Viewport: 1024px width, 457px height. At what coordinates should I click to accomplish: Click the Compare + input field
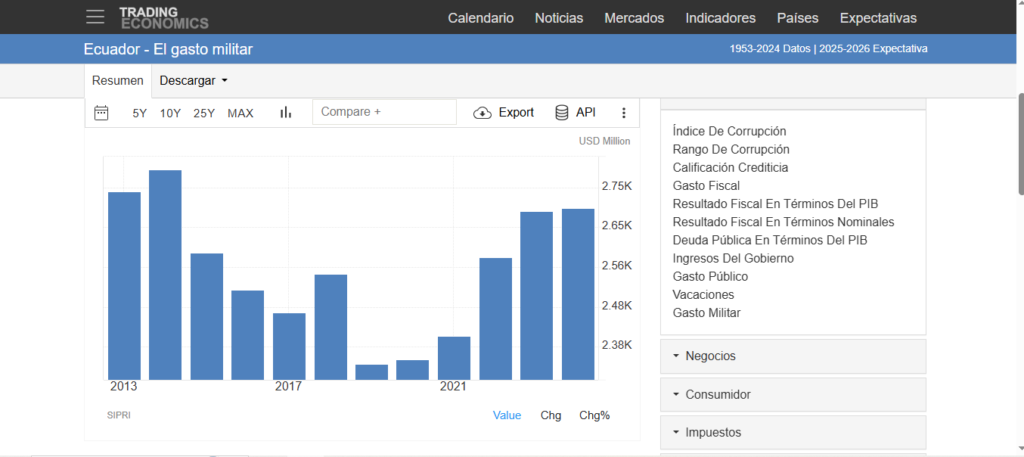pyautogui.click(x=384, y=112)
